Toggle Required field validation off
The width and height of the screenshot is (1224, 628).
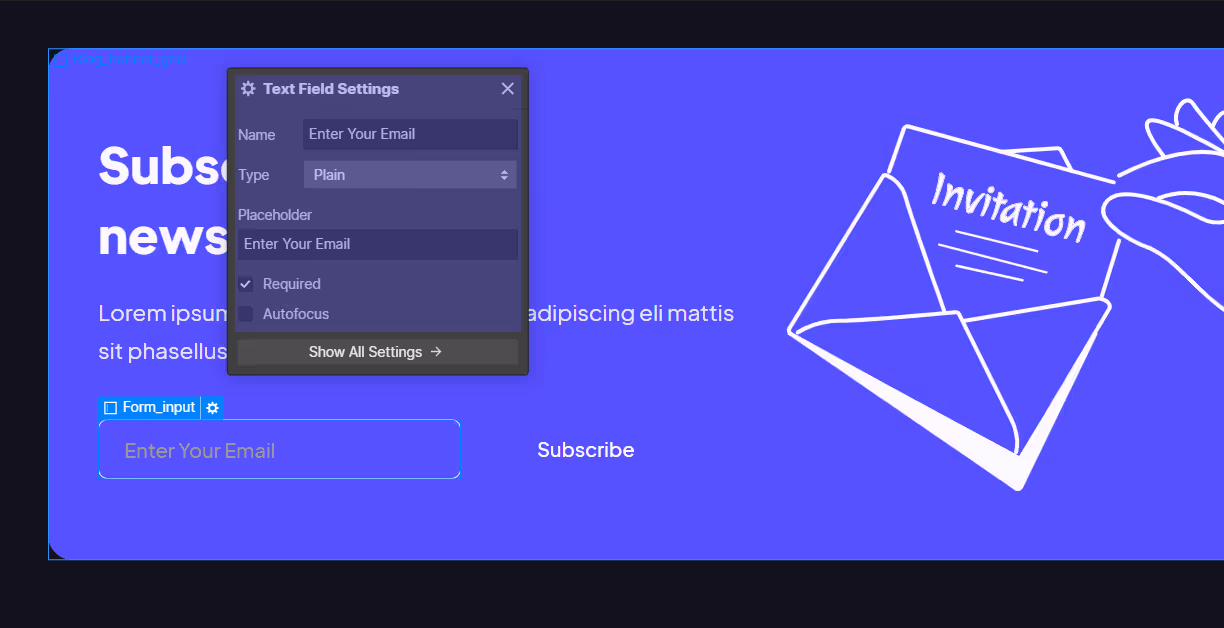pyautogui.click(x=246, y=283)
